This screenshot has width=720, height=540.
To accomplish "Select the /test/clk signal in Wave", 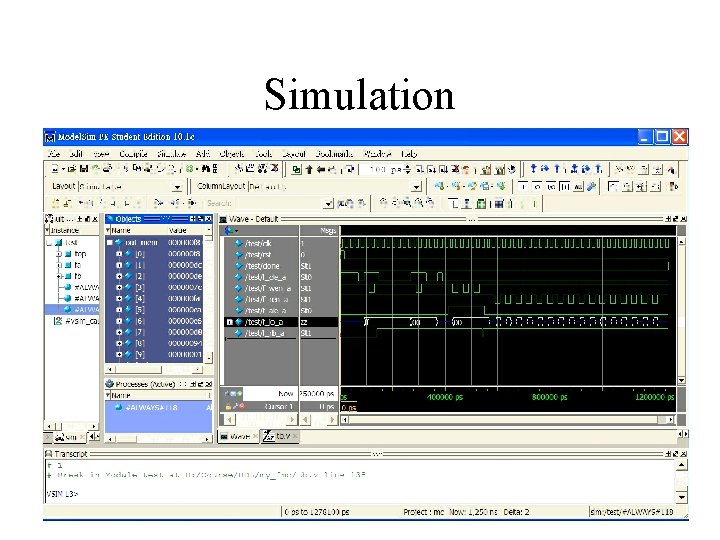I will [x=258, y=243].
